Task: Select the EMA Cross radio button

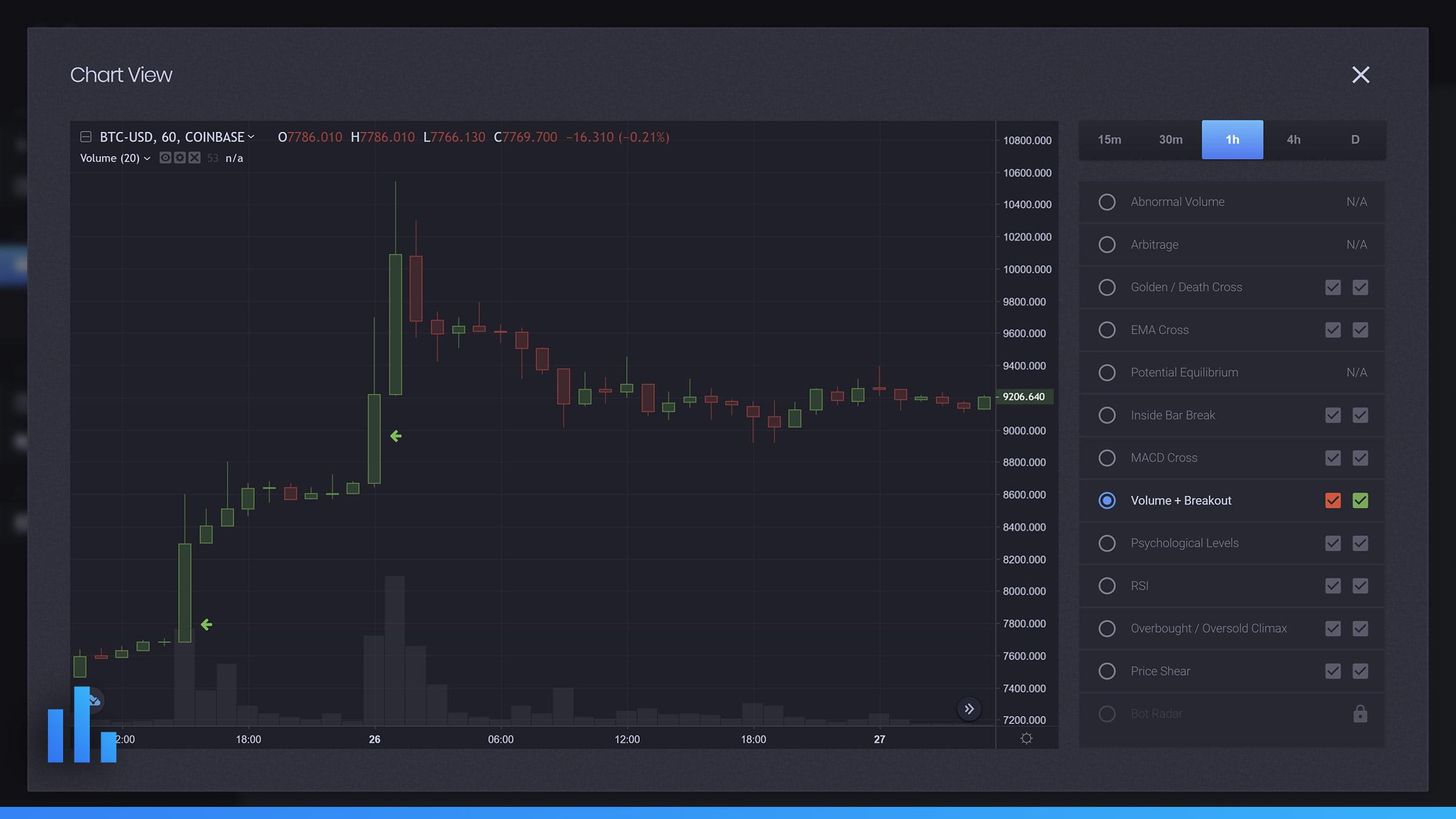Action: (x=1107, y=330)
